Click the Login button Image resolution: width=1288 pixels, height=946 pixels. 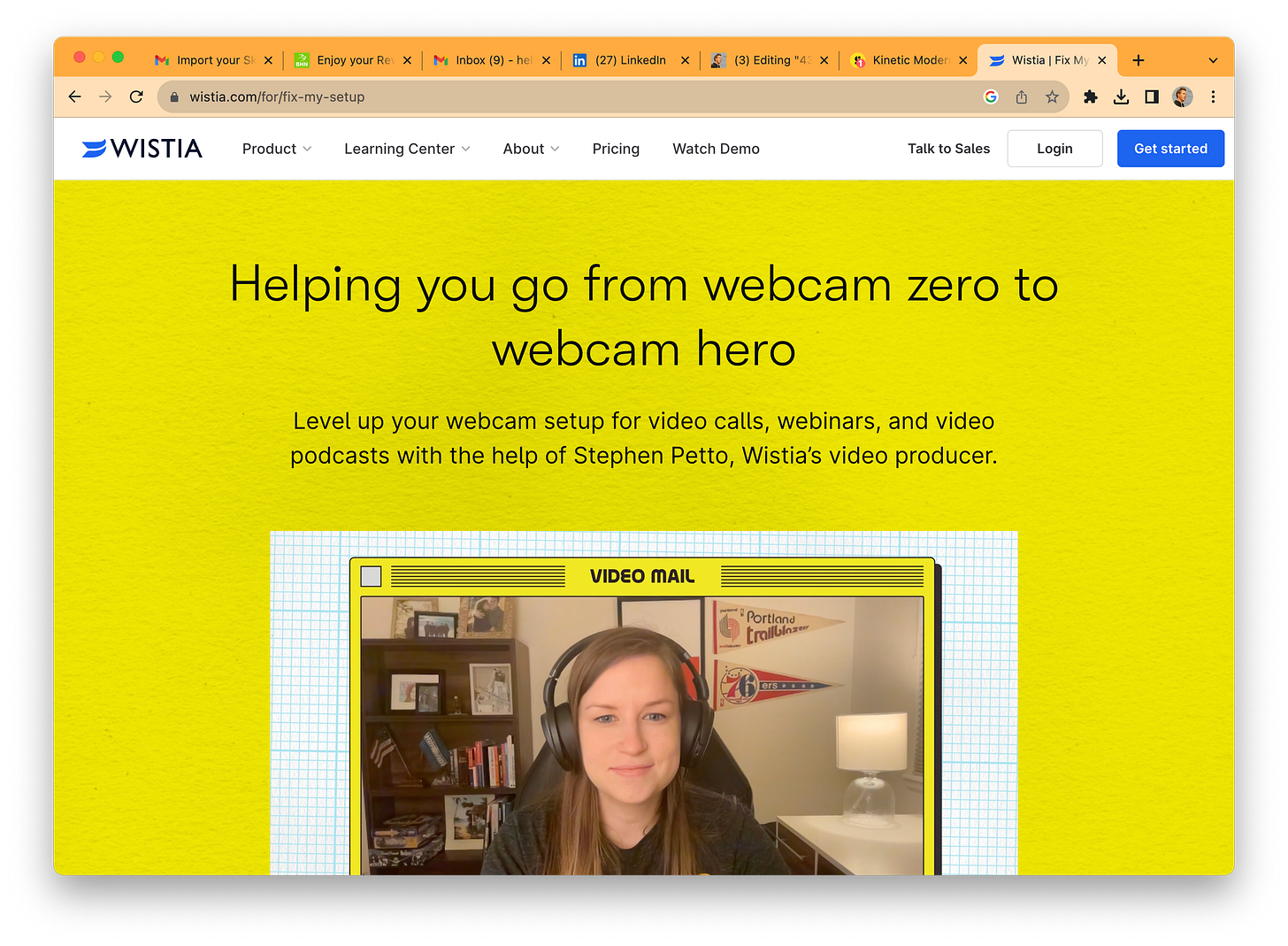tap(1054, 149)
